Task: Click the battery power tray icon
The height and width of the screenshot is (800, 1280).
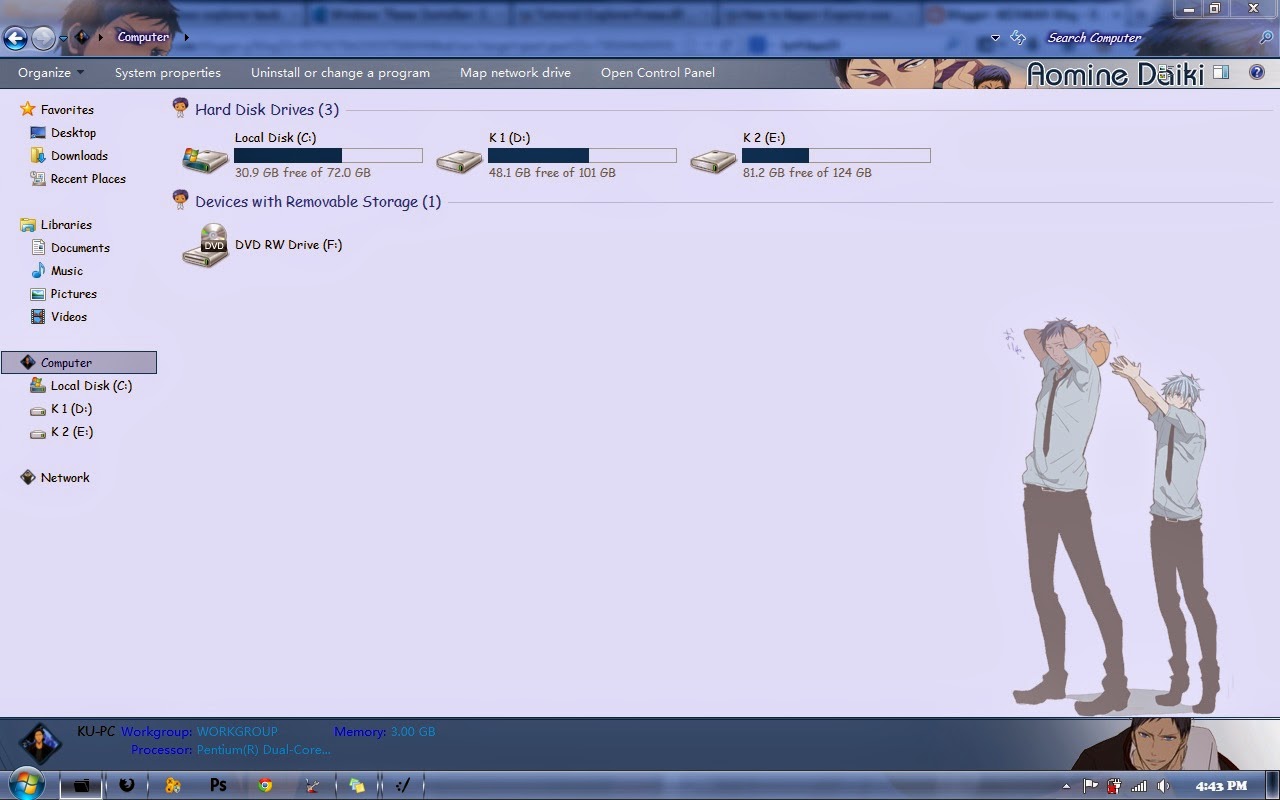Action: [1115, 786]
